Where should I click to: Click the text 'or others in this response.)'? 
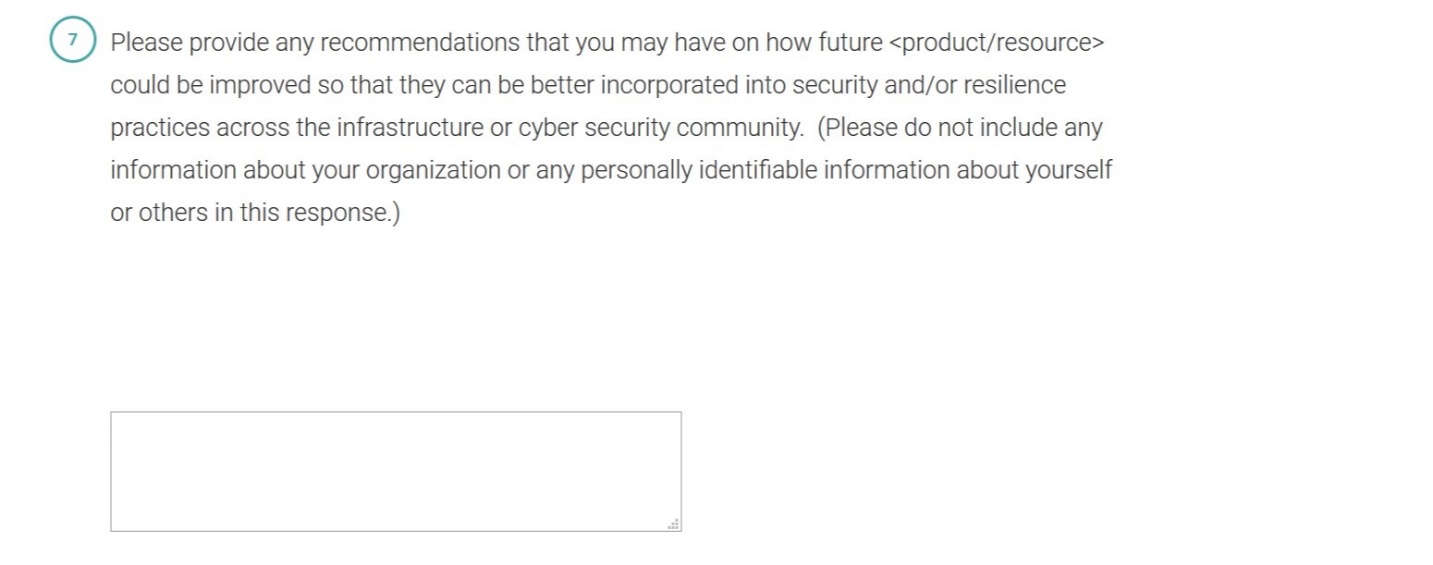(x=255, y=213)
